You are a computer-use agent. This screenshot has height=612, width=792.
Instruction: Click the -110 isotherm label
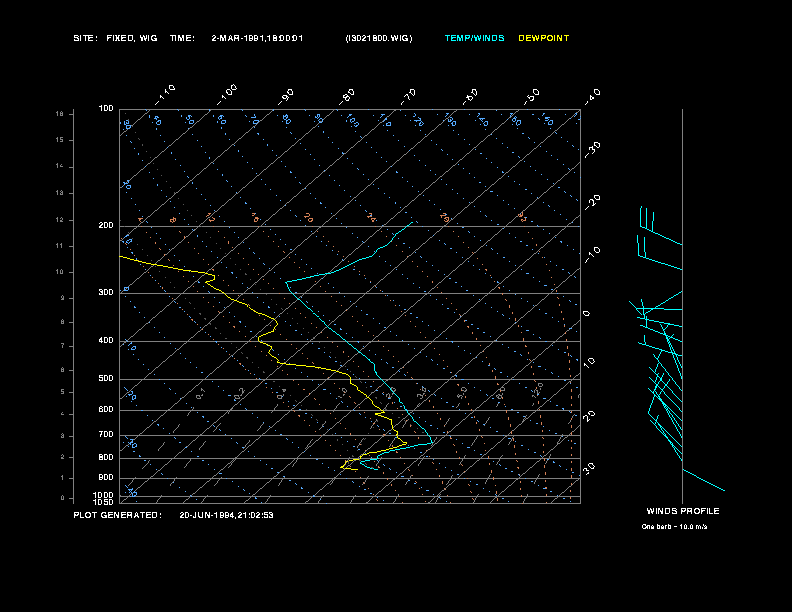pyautogui.click(x=165, y=95)
